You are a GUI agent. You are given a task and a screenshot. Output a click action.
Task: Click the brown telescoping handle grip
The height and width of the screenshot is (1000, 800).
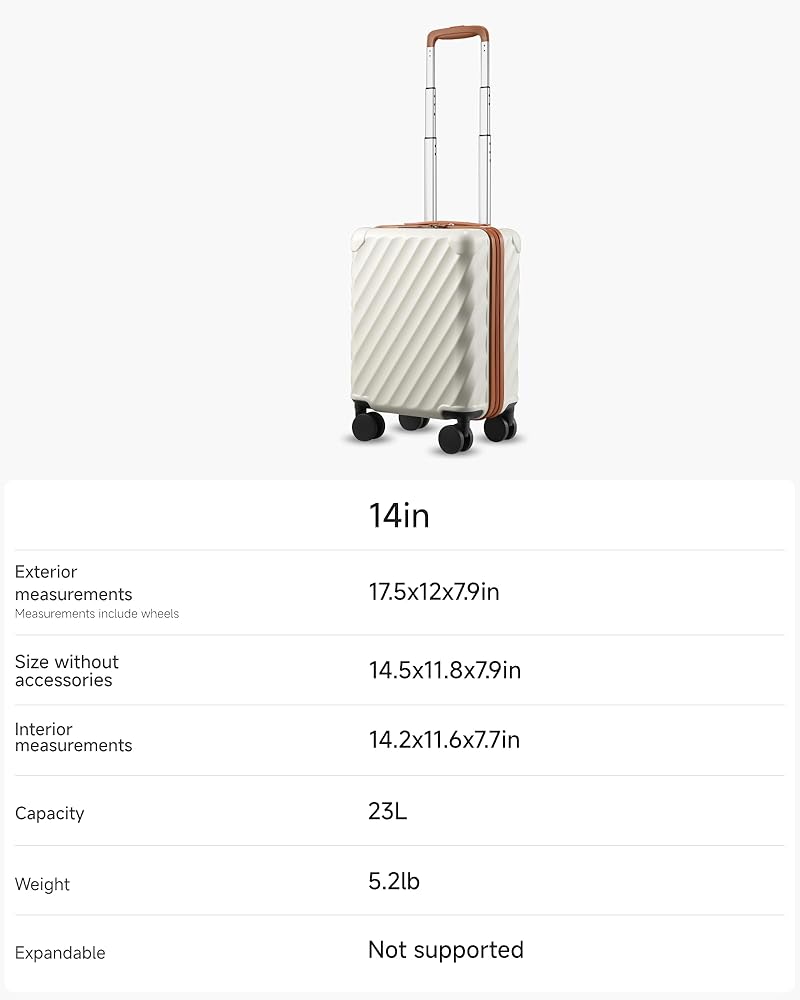457,33
